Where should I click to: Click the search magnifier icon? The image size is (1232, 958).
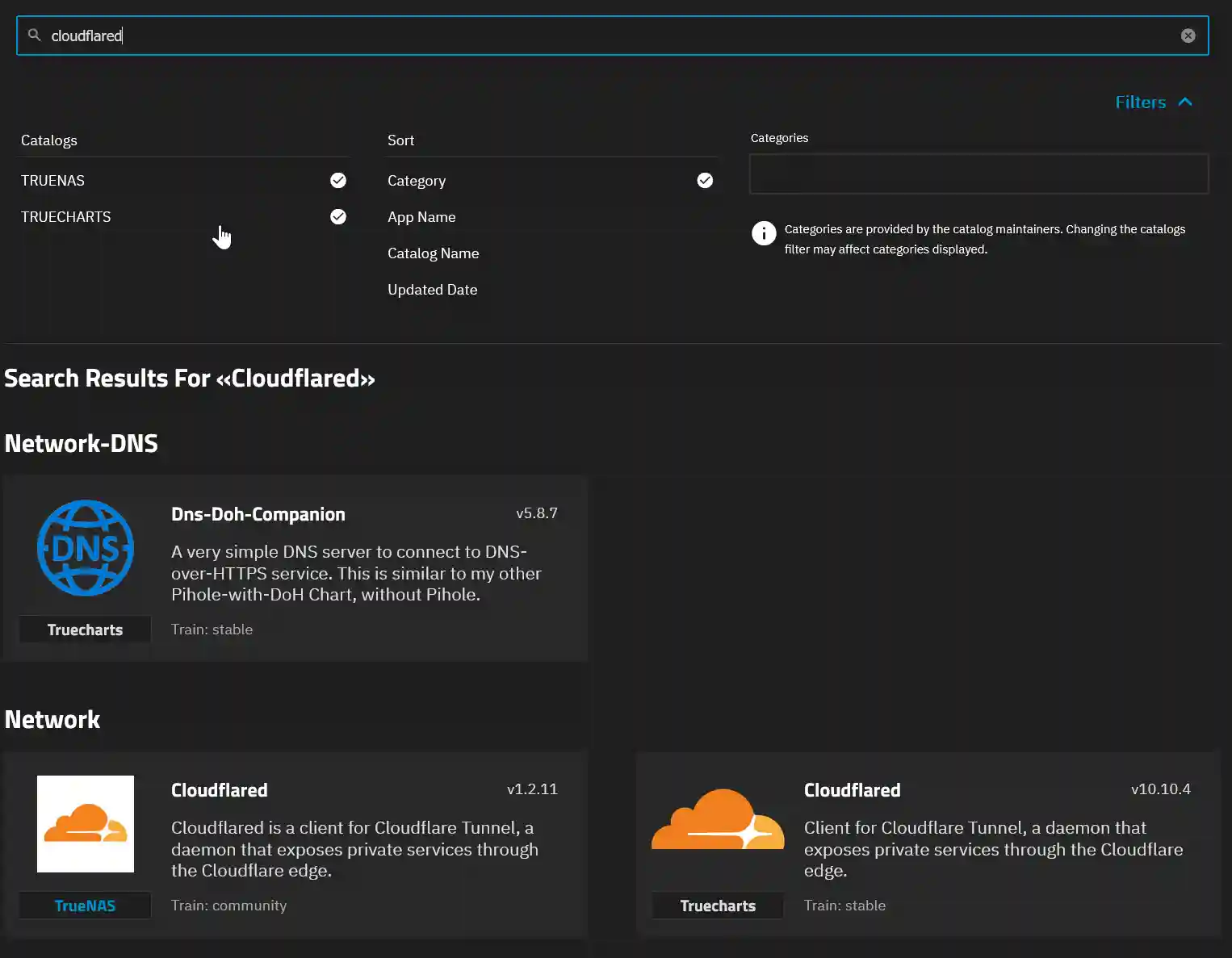[x=33, y=36]
